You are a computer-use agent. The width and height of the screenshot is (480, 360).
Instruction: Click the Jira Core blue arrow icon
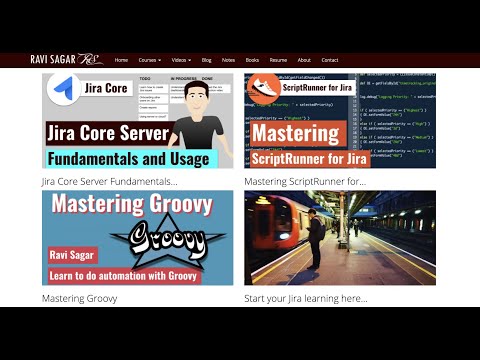point(64,89)
